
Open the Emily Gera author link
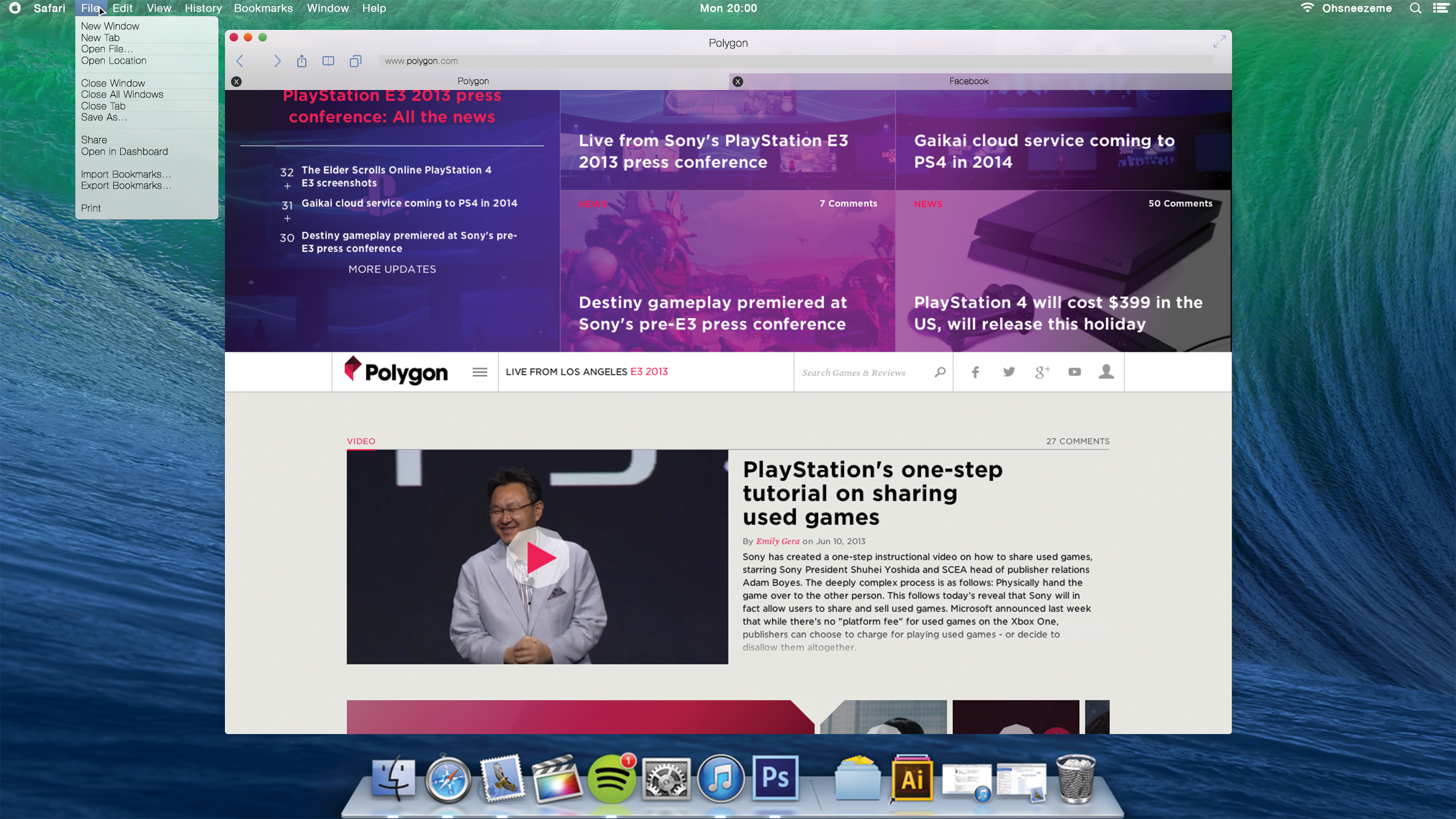point(778,541)
